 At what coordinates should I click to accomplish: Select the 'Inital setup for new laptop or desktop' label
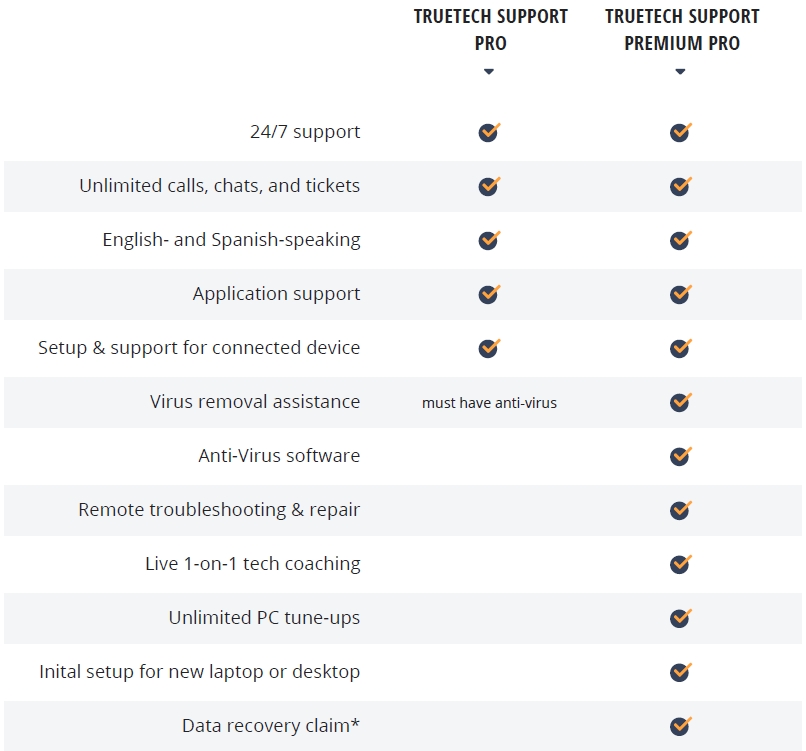pos(199,672)
